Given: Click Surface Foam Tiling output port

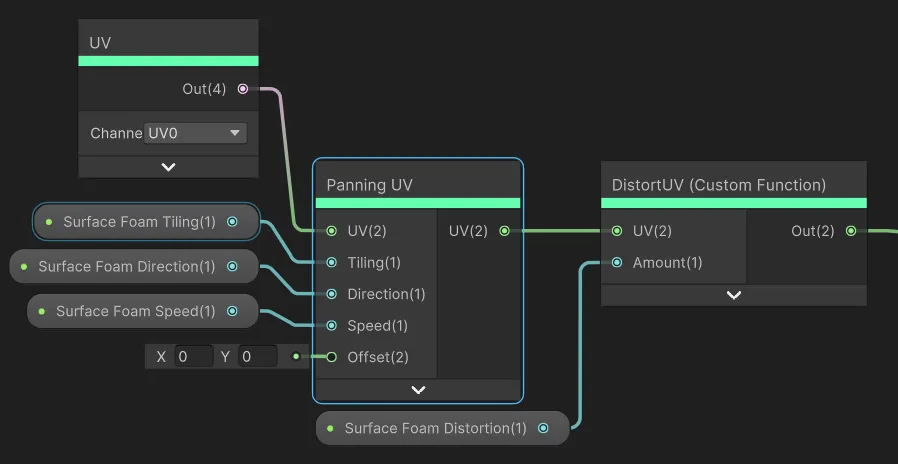Looking at the screenshot, I should pos(232,222).
